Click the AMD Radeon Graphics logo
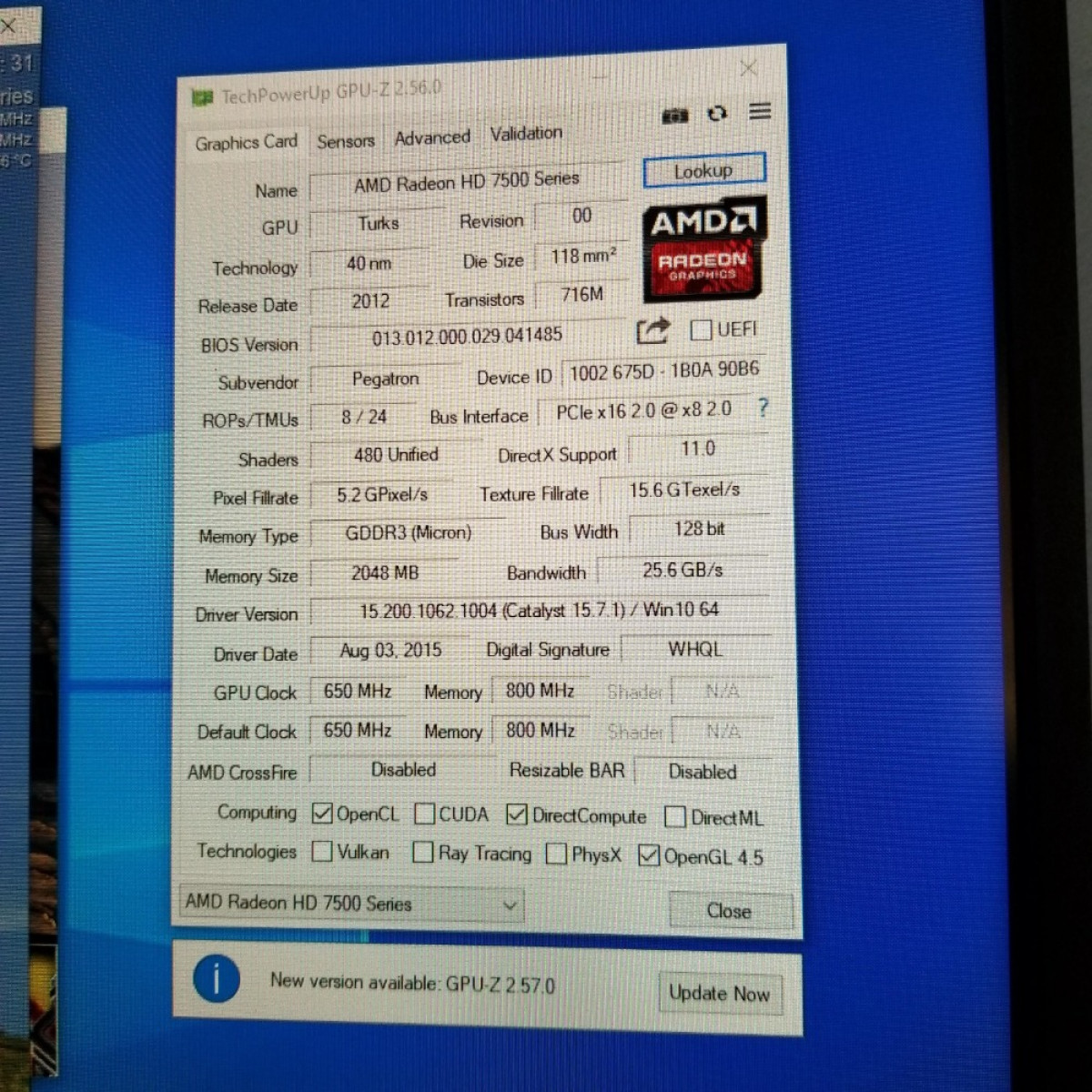 (705, 248)
